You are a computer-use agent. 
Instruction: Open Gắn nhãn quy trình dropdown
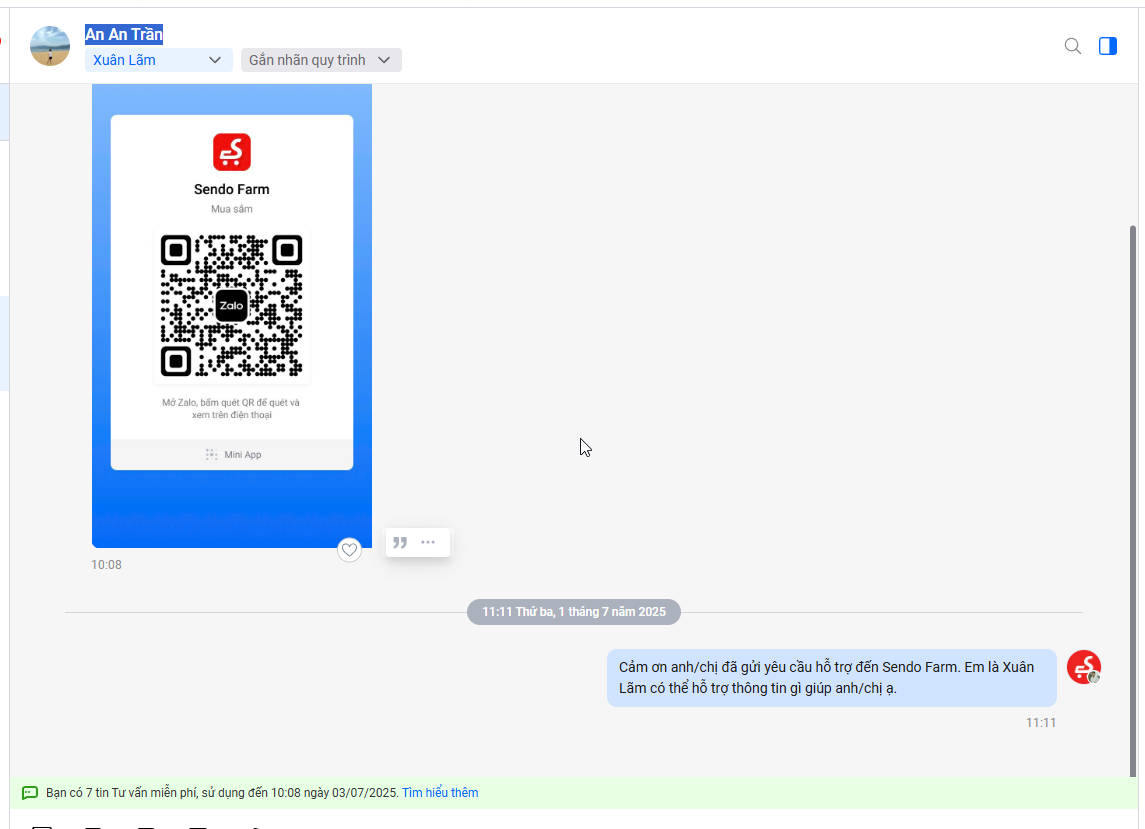pos(321,60)
